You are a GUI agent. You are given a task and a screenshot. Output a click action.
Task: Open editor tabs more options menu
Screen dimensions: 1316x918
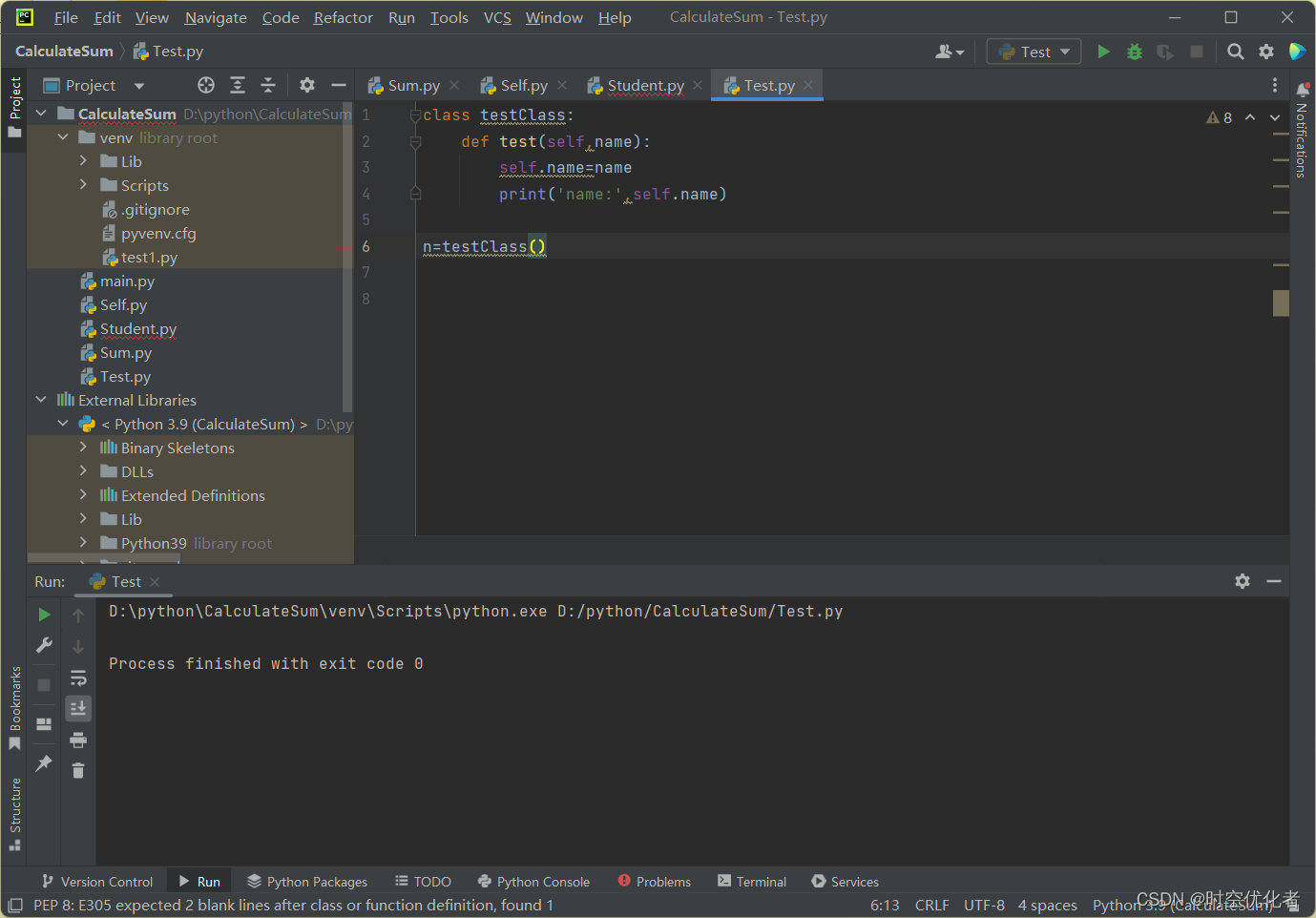1275,85
